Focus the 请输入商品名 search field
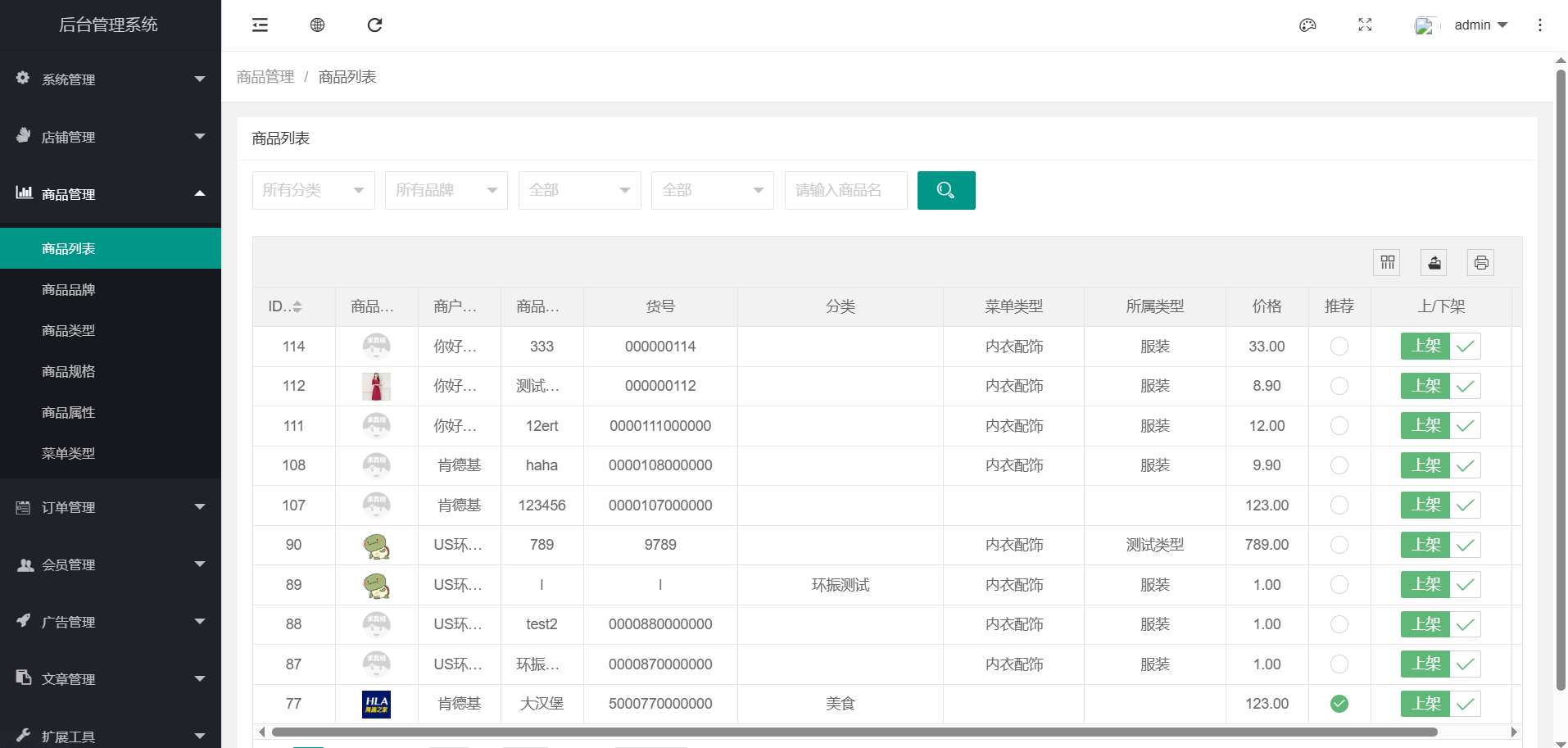The height and width of the screenshot is (748, 1568). pyautogui.click(x=845, y=190)
